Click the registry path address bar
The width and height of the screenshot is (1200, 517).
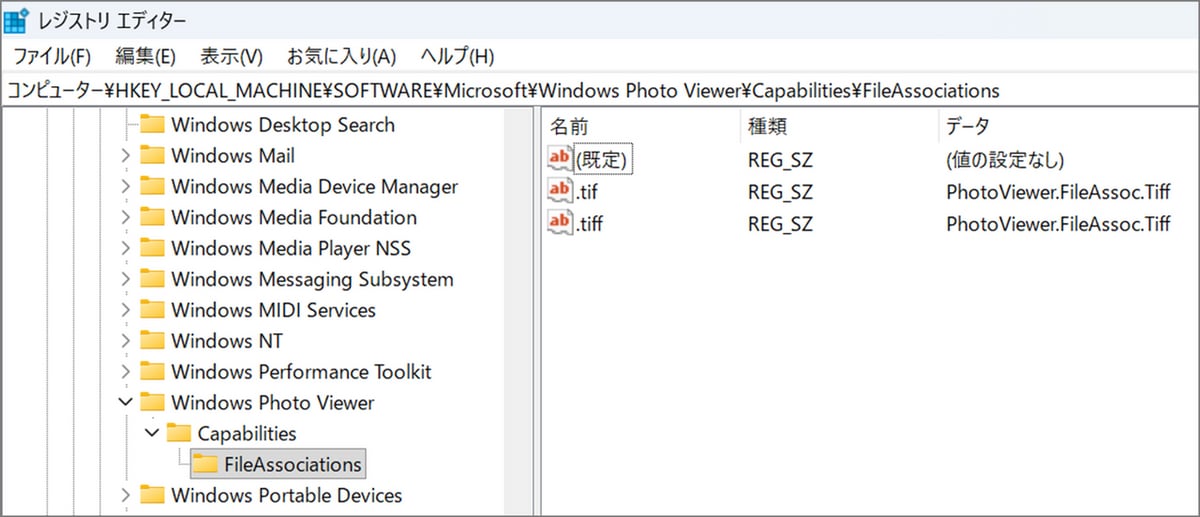pyautogui.click(x=600, y=90)
